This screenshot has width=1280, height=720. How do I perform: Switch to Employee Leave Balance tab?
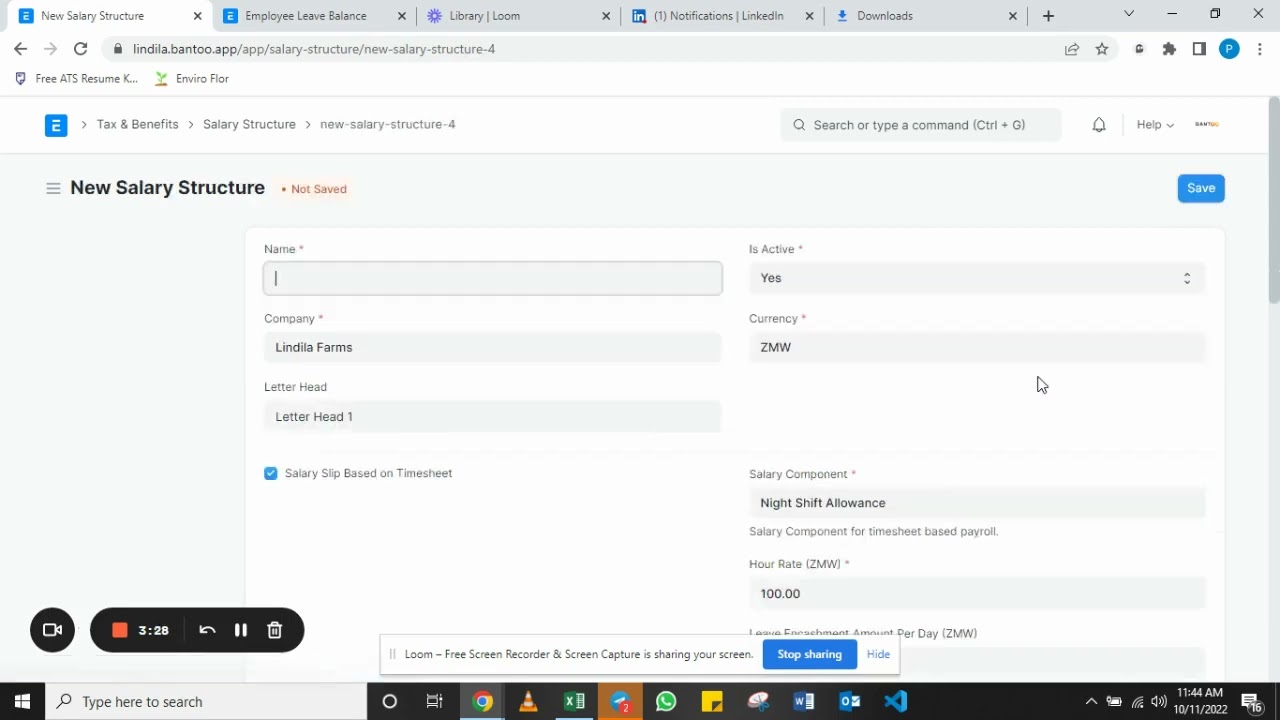[314, 16]
